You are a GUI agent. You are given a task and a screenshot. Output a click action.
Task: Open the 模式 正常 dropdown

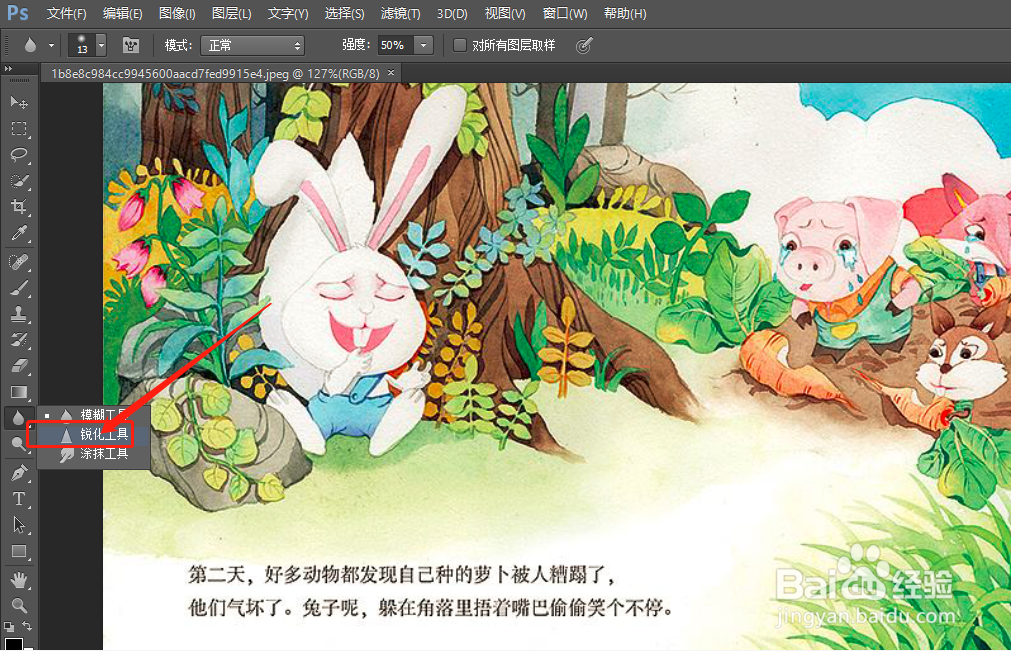point(252,45)
